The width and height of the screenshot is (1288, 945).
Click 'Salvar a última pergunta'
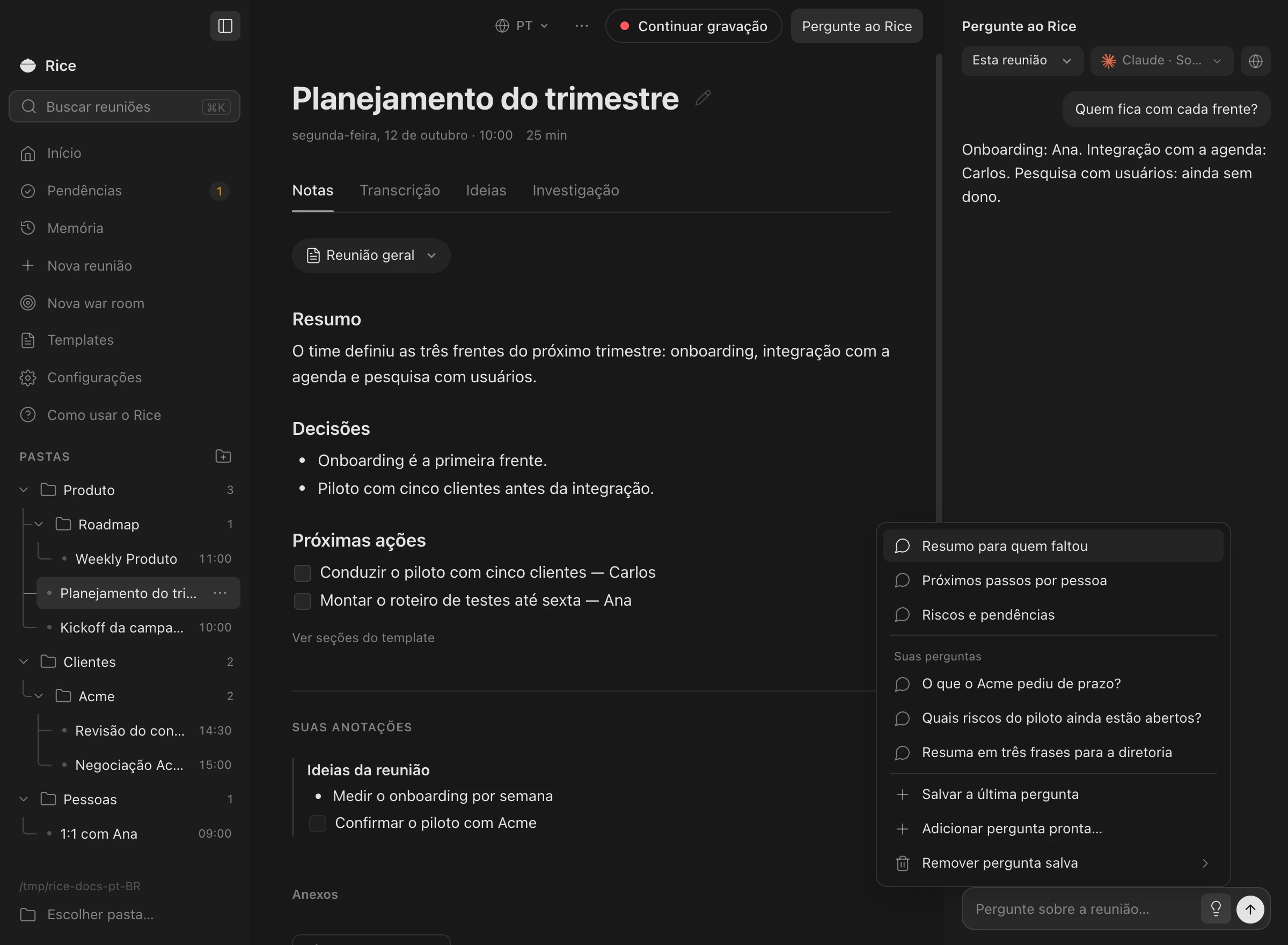[x=1053, y=794]
